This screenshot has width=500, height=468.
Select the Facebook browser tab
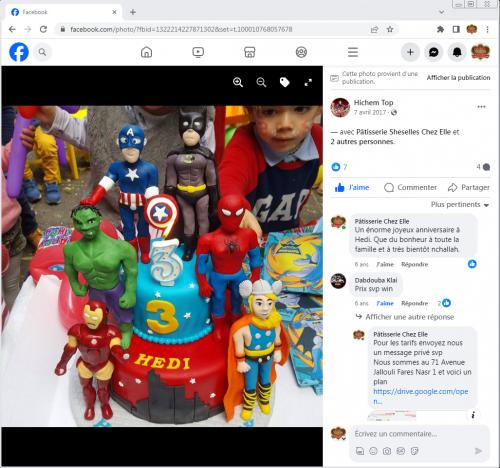(x=63, y=12)
